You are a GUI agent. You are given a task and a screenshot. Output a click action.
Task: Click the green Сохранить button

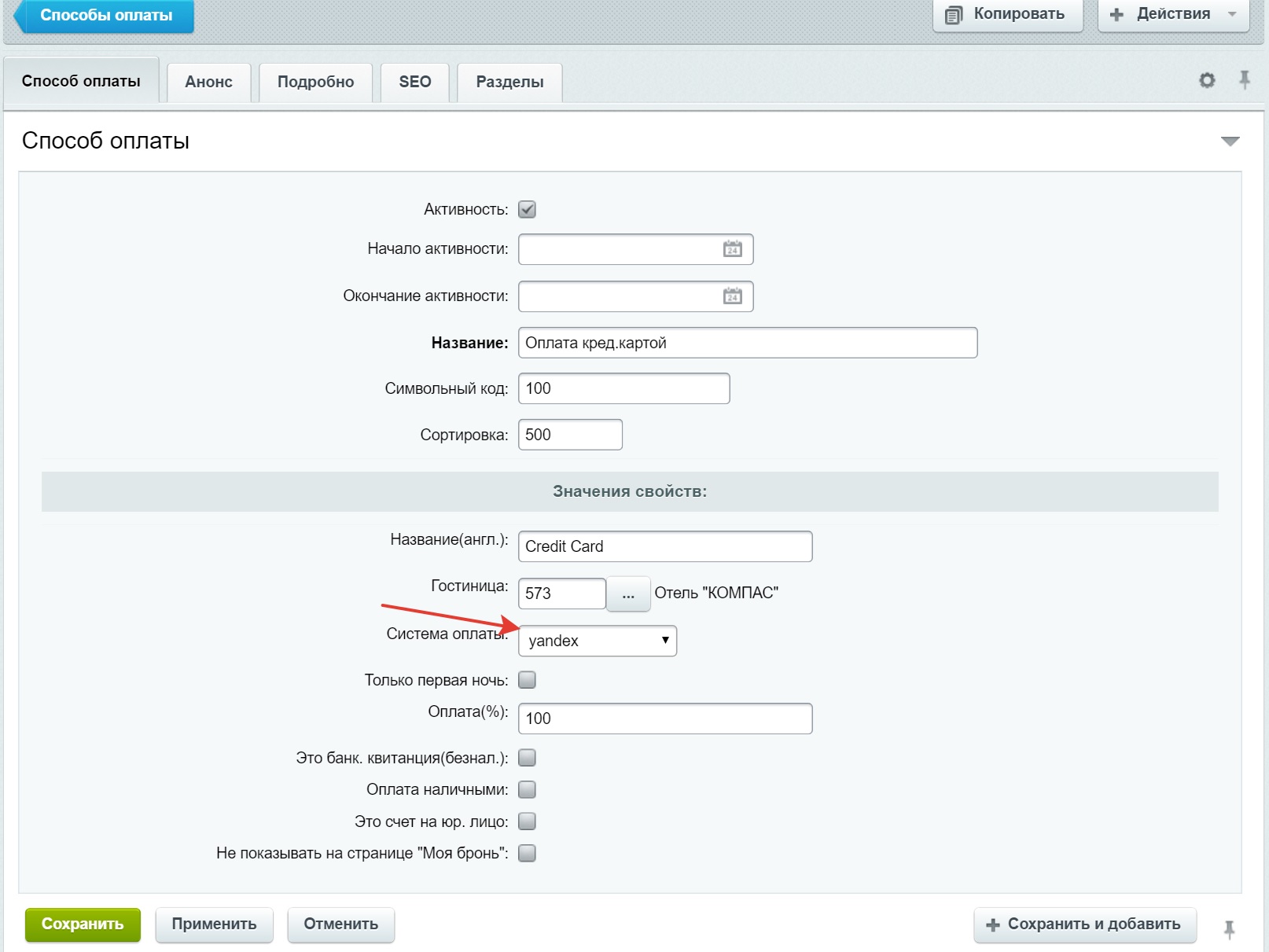point(83,924)
